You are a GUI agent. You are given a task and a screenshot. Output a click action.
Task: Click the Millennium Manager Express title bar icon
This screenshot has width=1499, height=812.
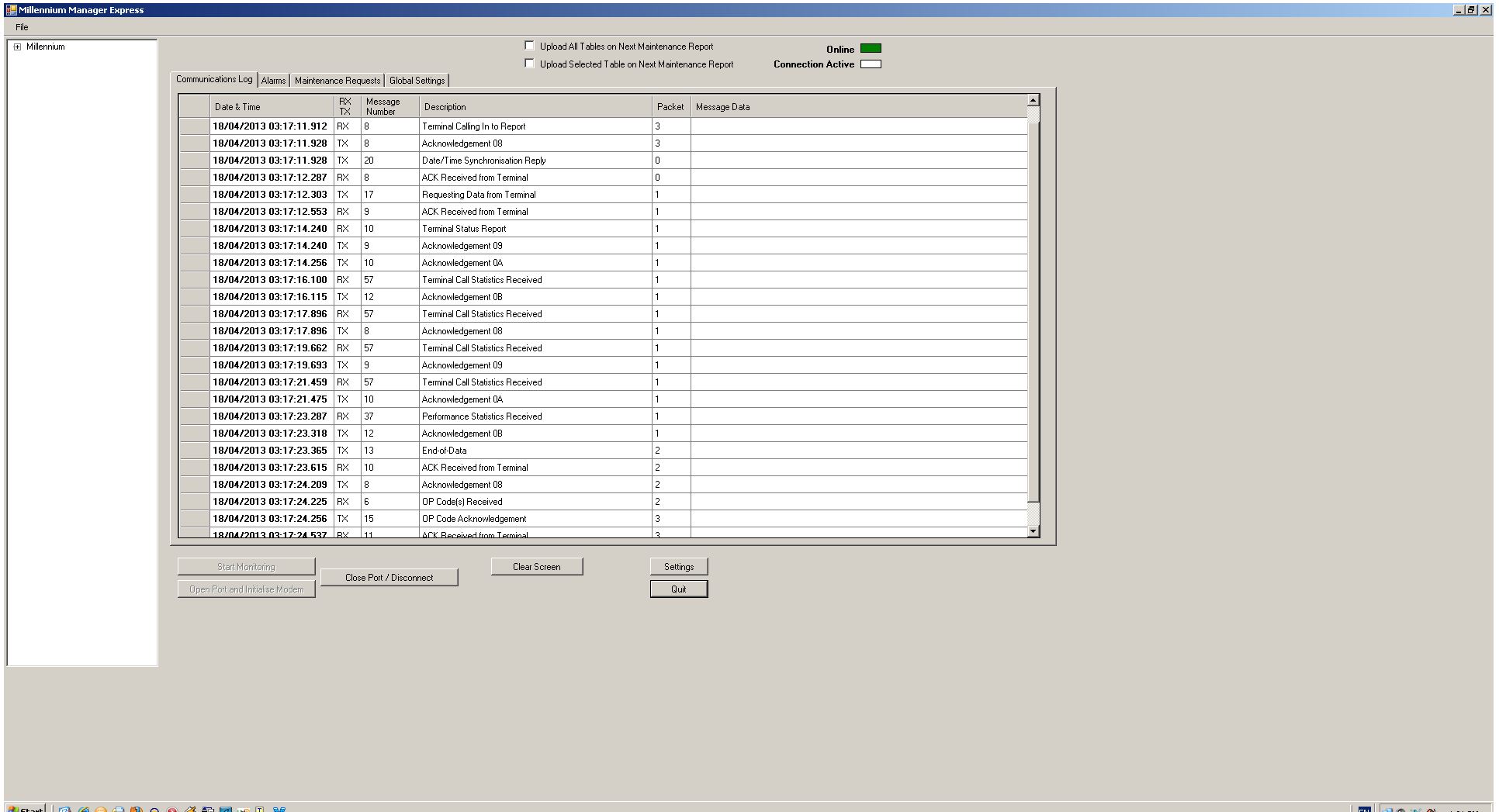[11, 10]
